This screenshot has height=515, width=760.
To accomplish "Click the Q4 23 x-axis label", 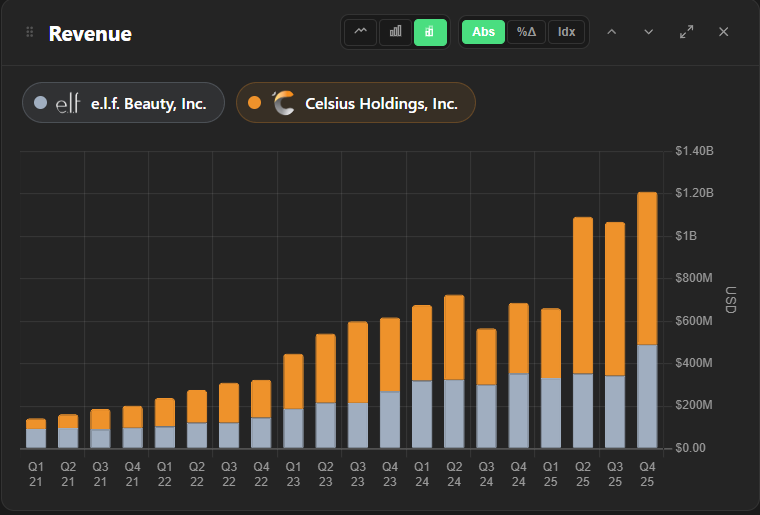I will (x=390, y=474).
